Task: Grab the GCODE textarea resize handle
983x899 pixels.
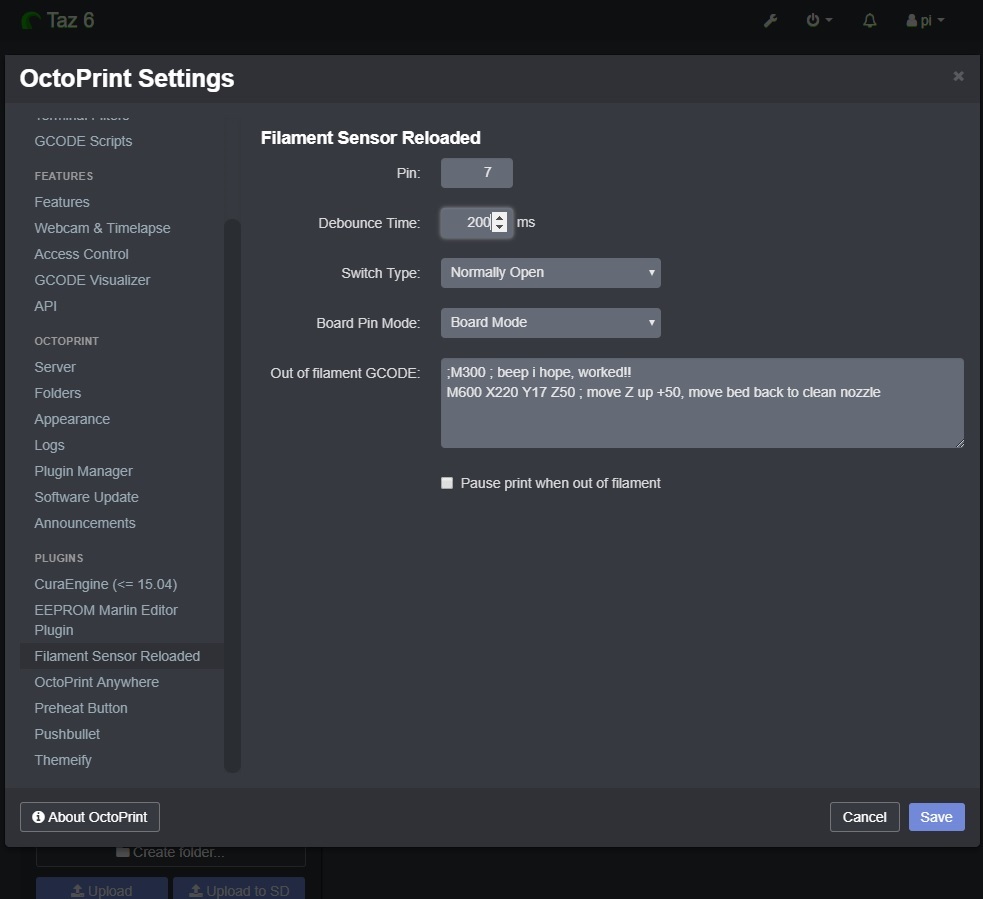Action: point(959,443)
